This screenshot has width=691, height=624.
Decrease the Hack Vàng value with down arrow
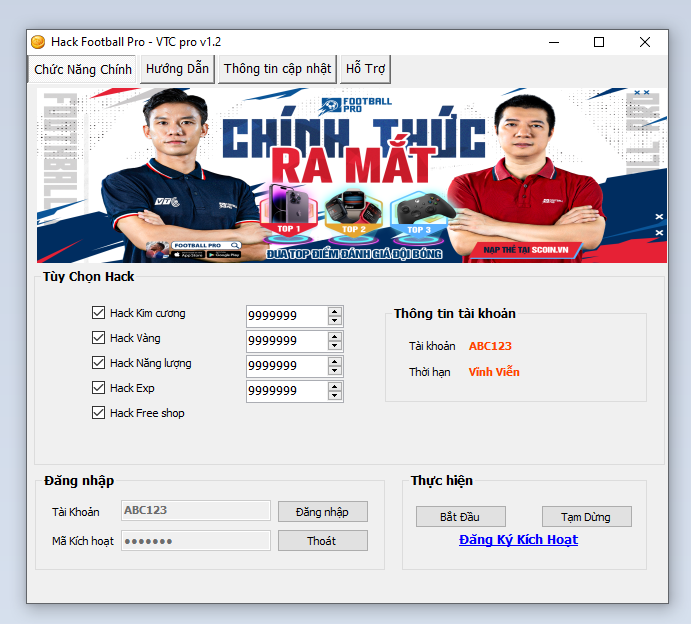[334, 346]
